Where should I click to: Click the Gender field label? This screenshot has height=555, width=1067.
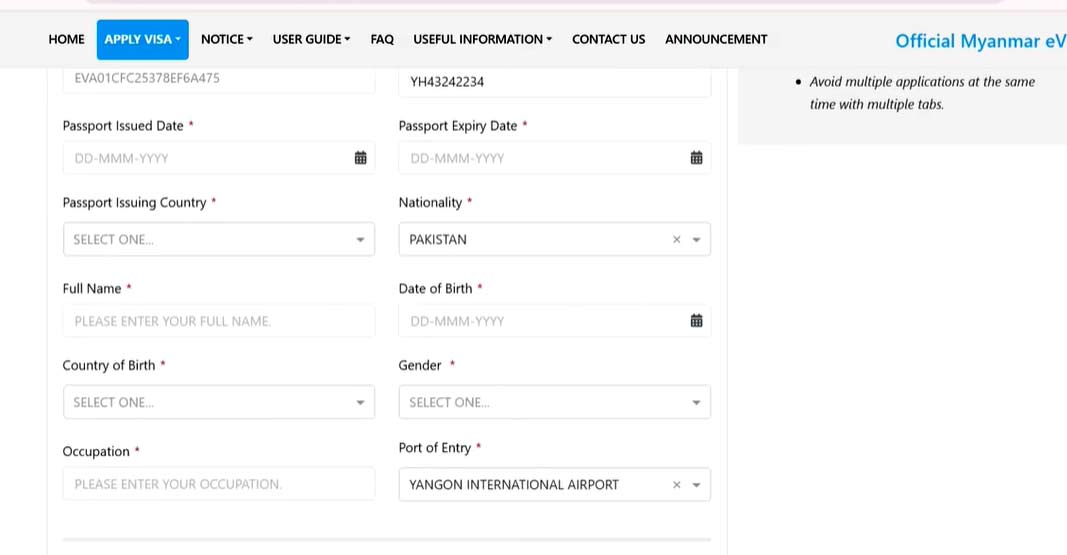(420, 365)
